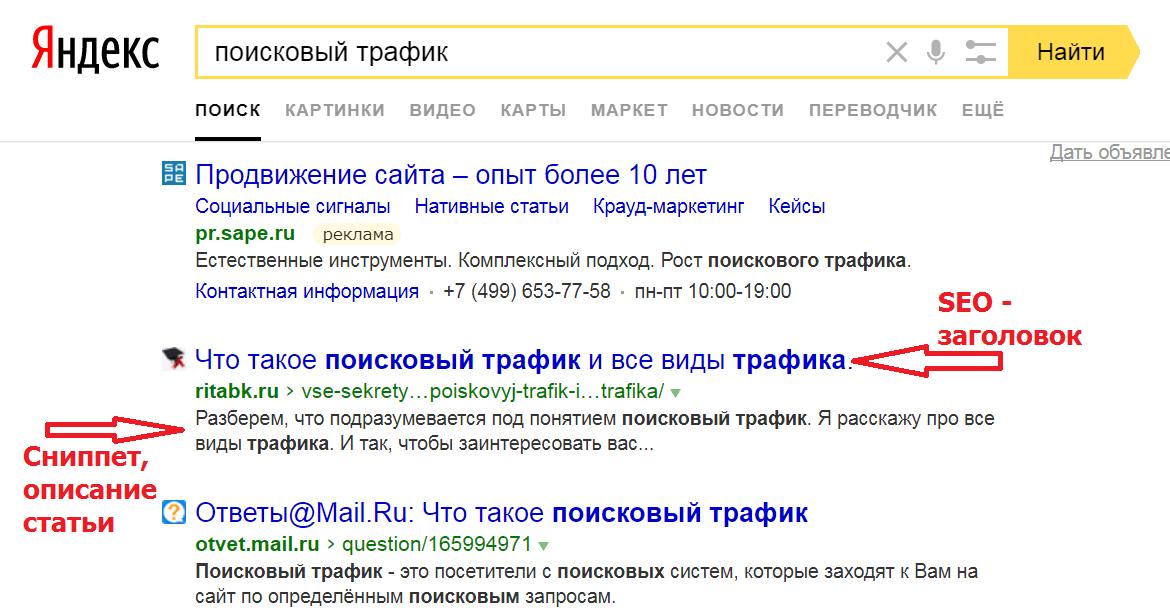Expand the ЕЩЁ menu
The image size is (1170, 612).
(x=983, y=110)
